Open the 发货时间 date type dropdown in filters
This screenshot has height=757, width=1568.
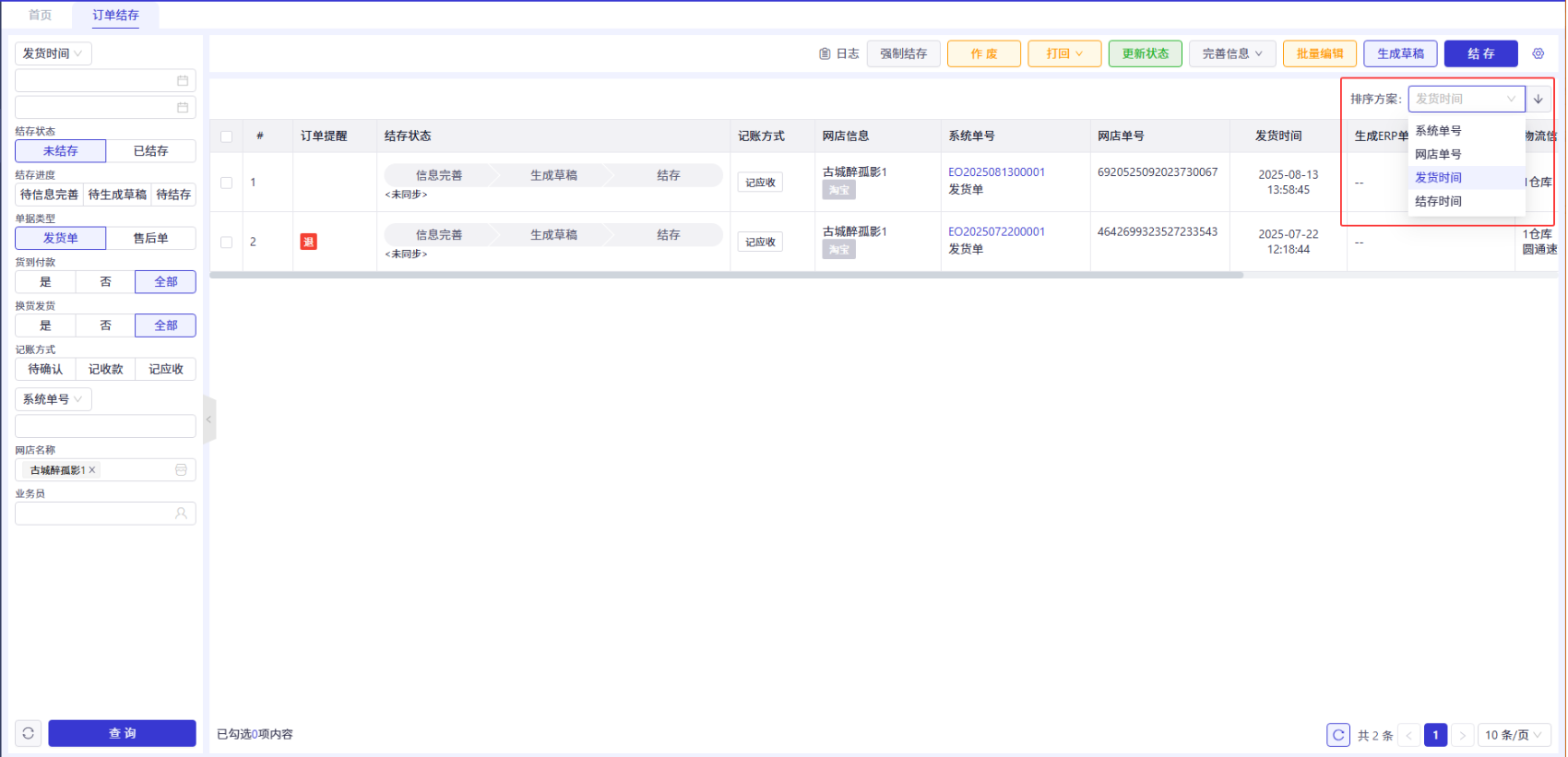(x=53, y=53)
